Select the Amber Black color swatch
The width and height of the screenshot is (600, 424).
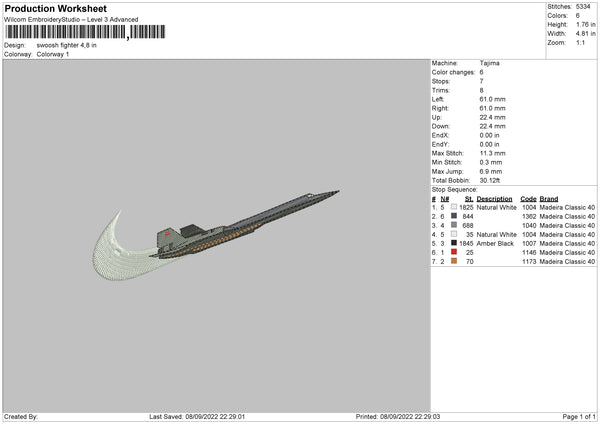coord(454,243)
